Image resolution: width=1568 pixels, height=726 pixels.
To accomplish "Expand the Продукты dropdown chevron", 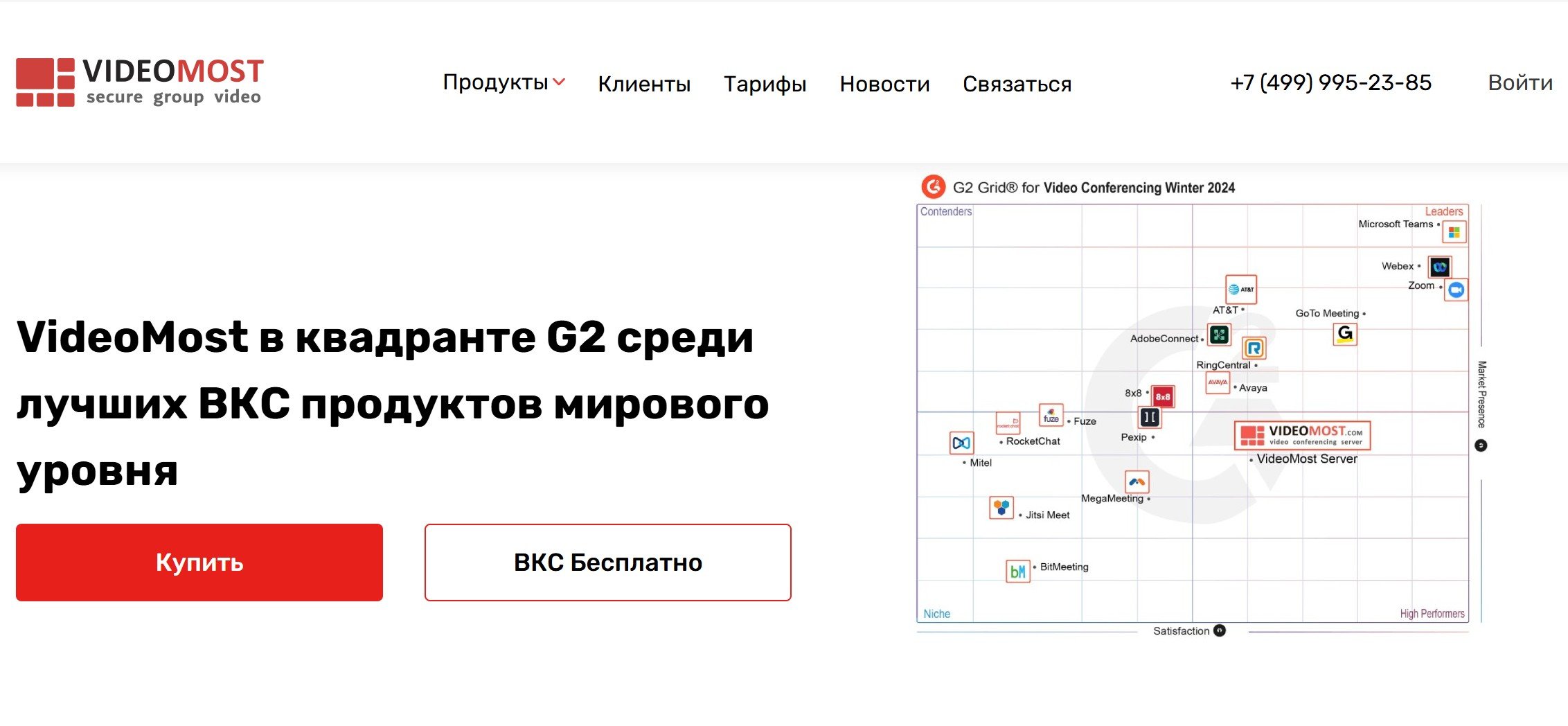I will [x=559, y=82].
